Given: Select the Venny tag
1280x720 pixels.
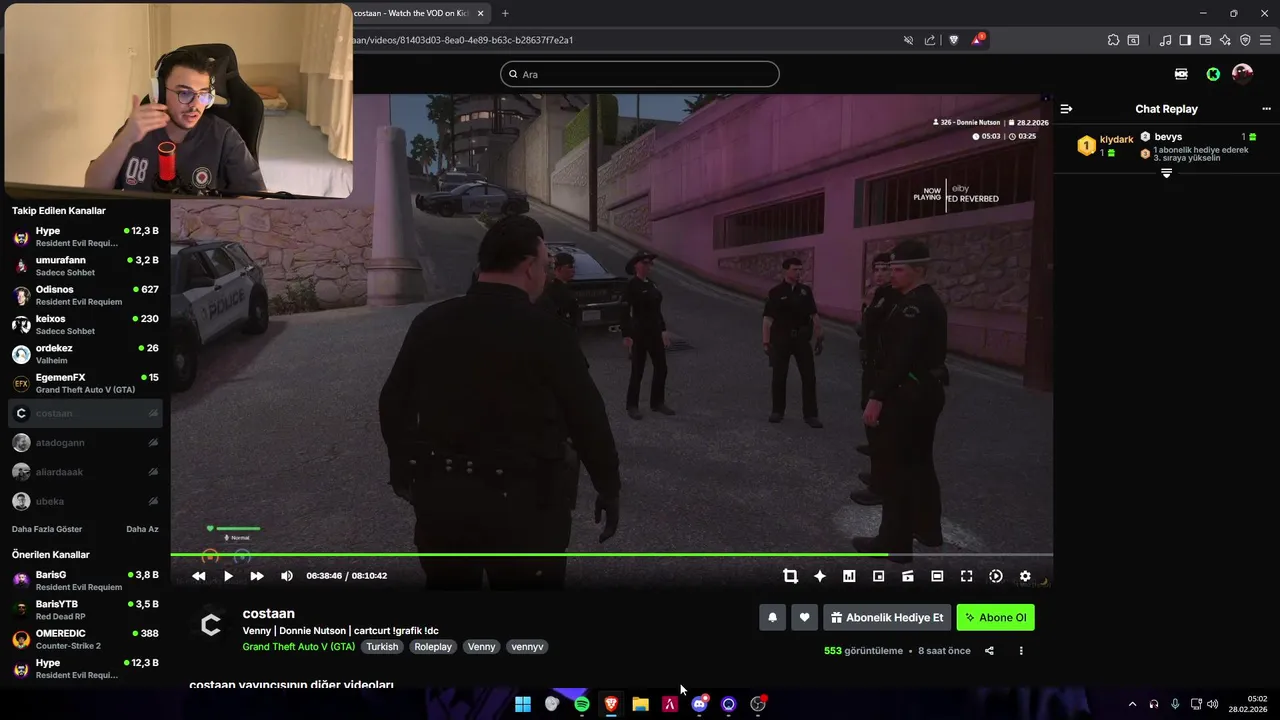Looking at the screenshot, I should [x=481, y=647].
